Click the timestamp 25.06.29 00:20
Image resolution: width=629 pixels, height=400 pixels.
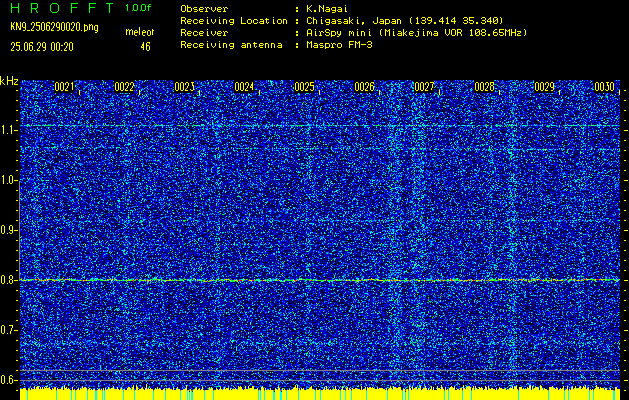(x=42, y=47)
